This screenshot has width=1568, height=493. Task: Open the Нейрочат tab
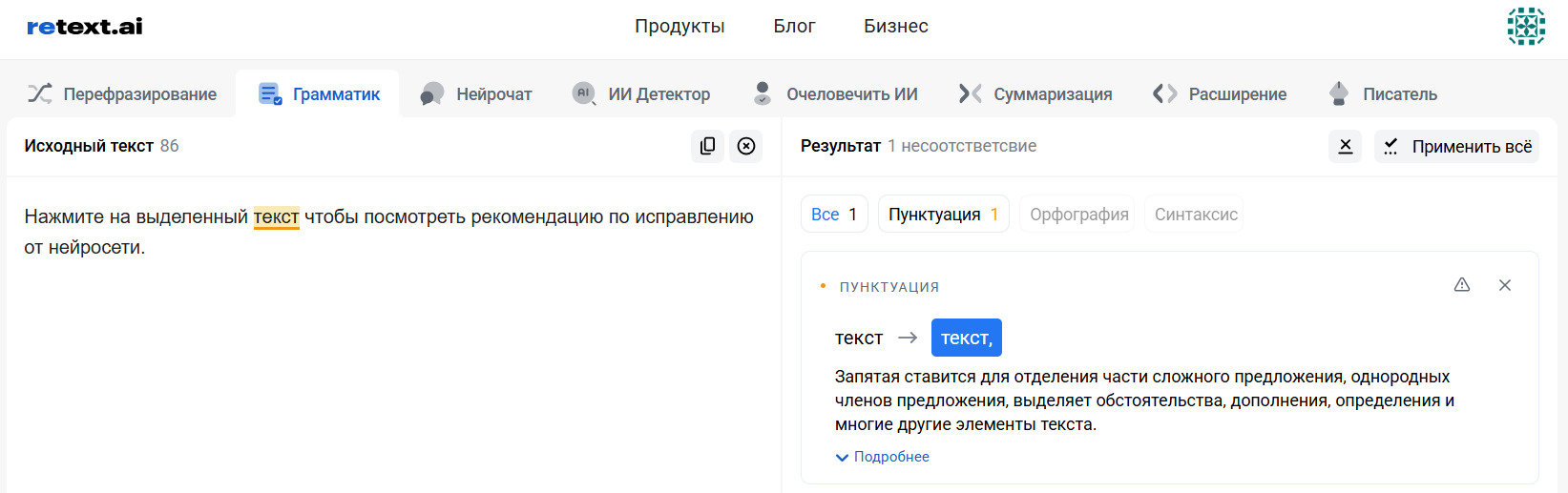pyautogui.click(x=475, y=93)
